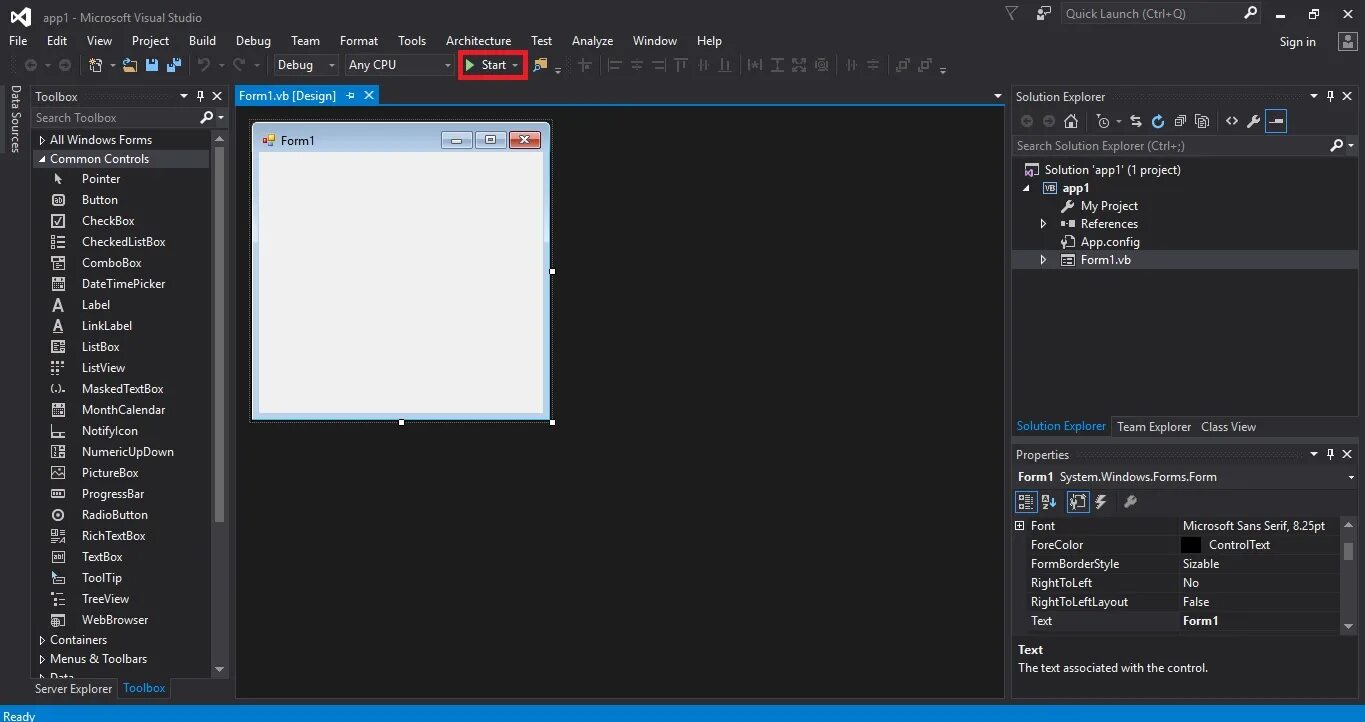This screenshot has width=1365, height=722.
Task: Click the Collapse All icon in Solution Explorer
Action: [1180, 121]
